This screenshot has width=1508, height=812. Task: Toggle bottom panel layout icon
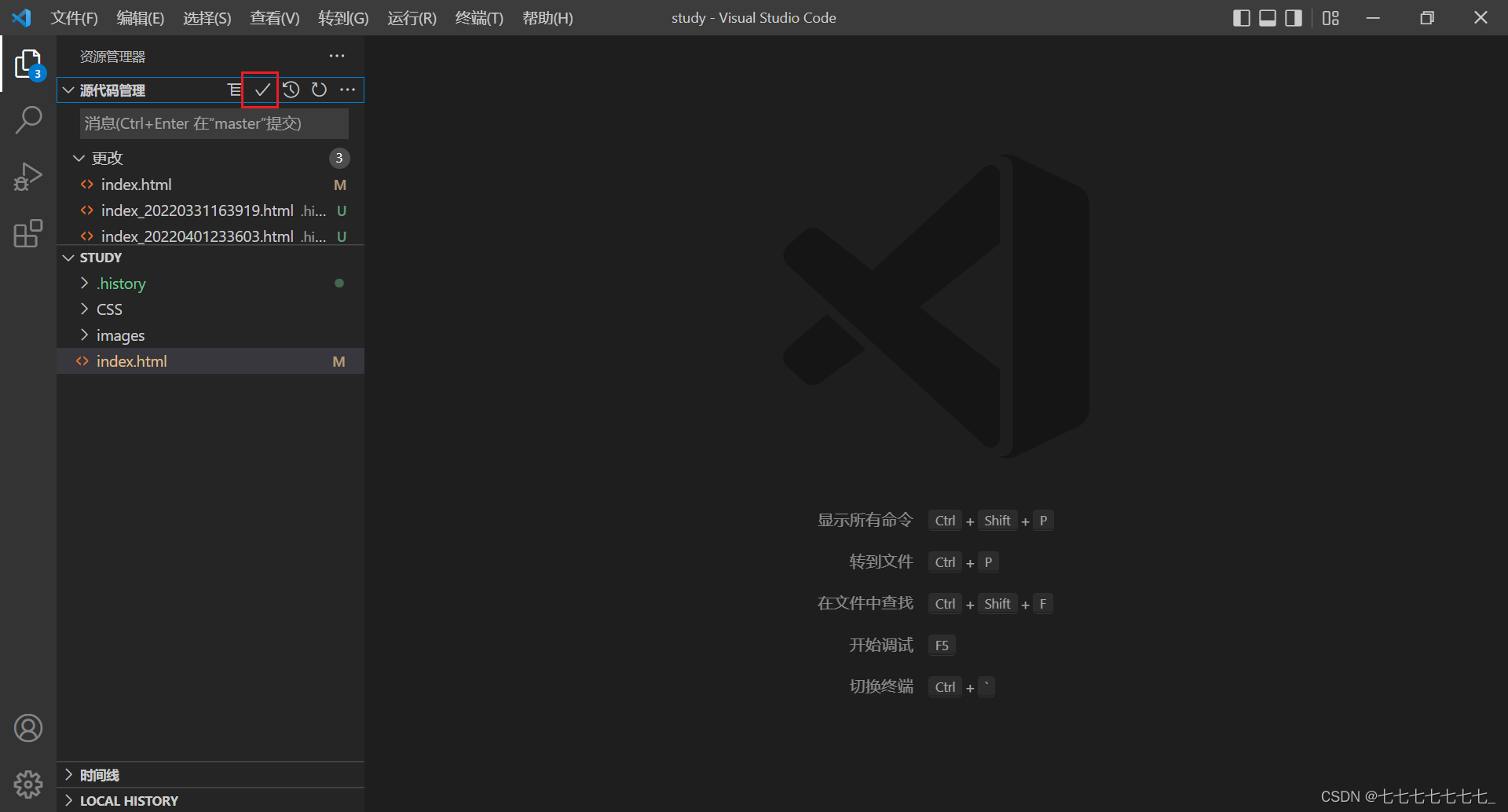coord(1268,18)
